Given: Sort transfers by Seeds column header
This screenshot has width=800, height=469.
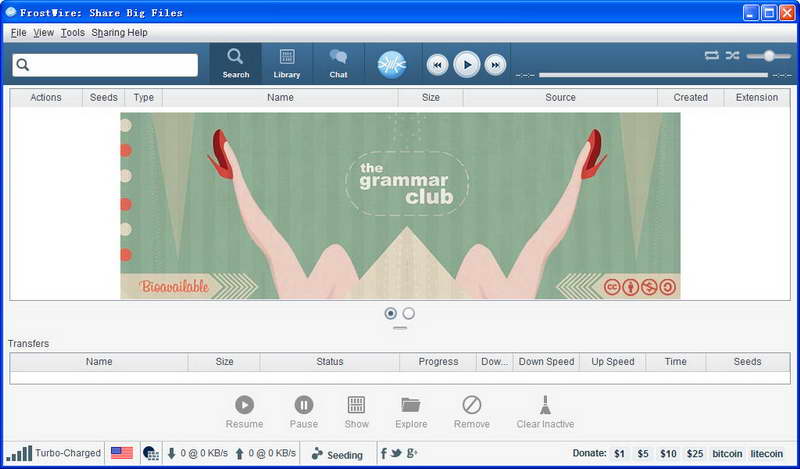Looking at the screenshot, I should coord(747,362).
